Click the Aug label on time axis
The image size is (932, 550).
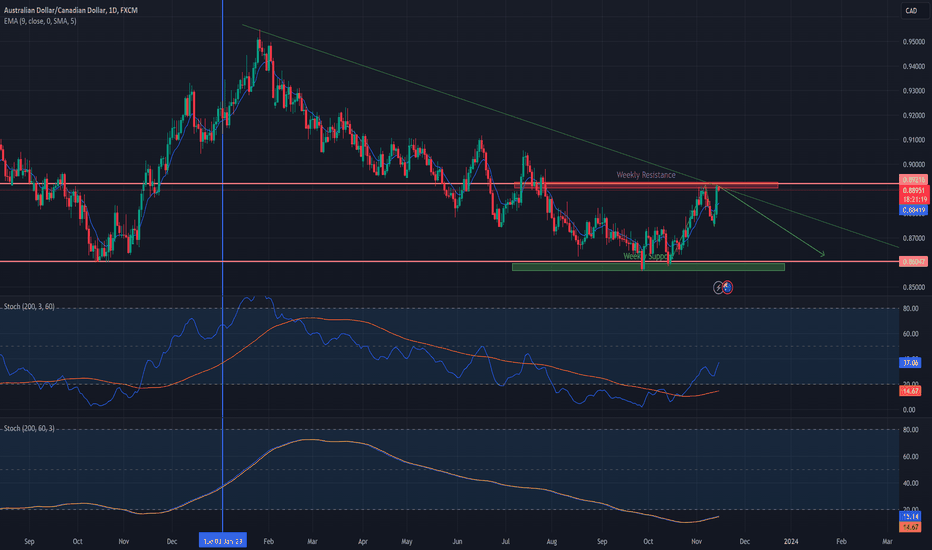552,542
